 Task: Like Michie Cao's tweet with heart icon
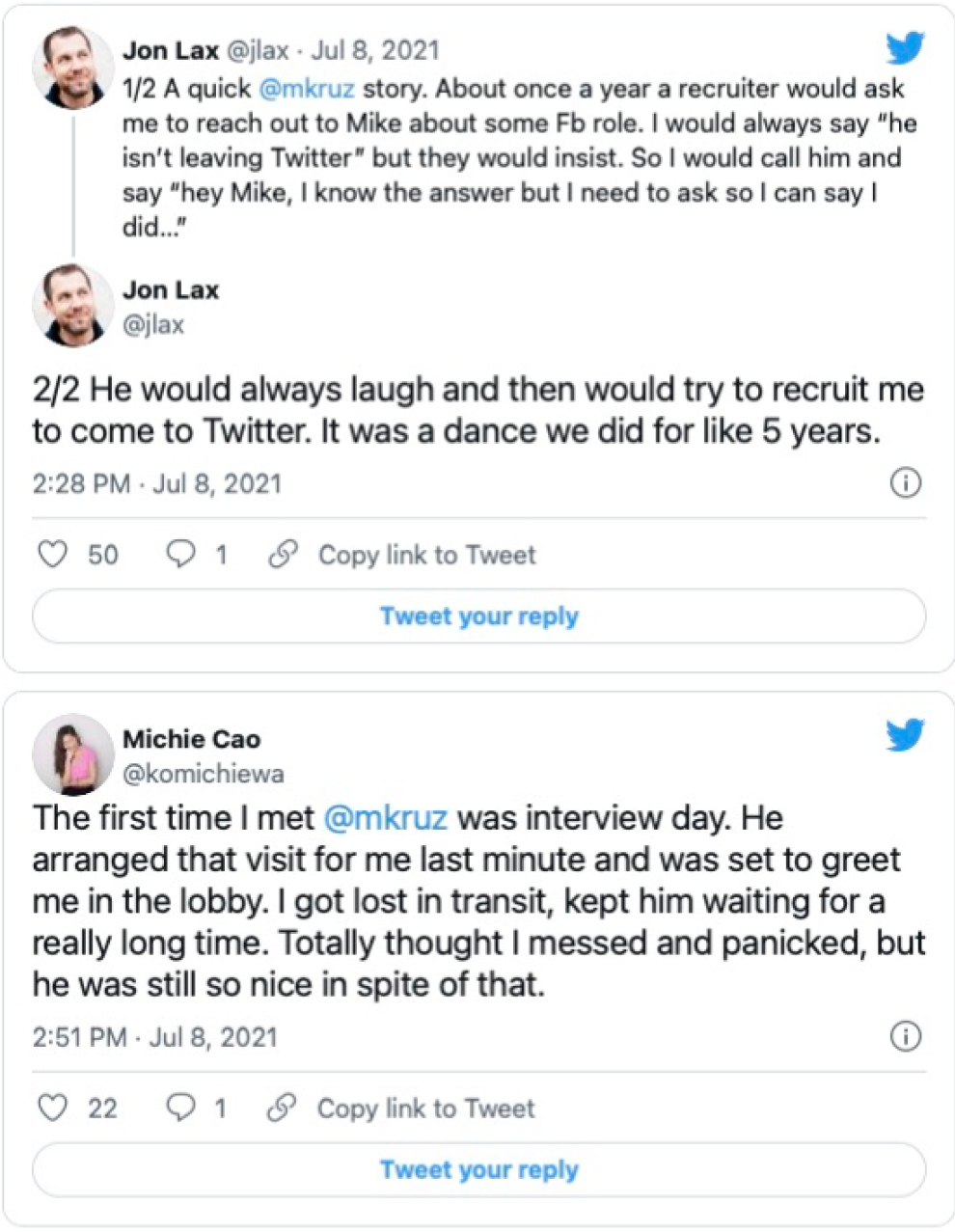click(52, 1108)
